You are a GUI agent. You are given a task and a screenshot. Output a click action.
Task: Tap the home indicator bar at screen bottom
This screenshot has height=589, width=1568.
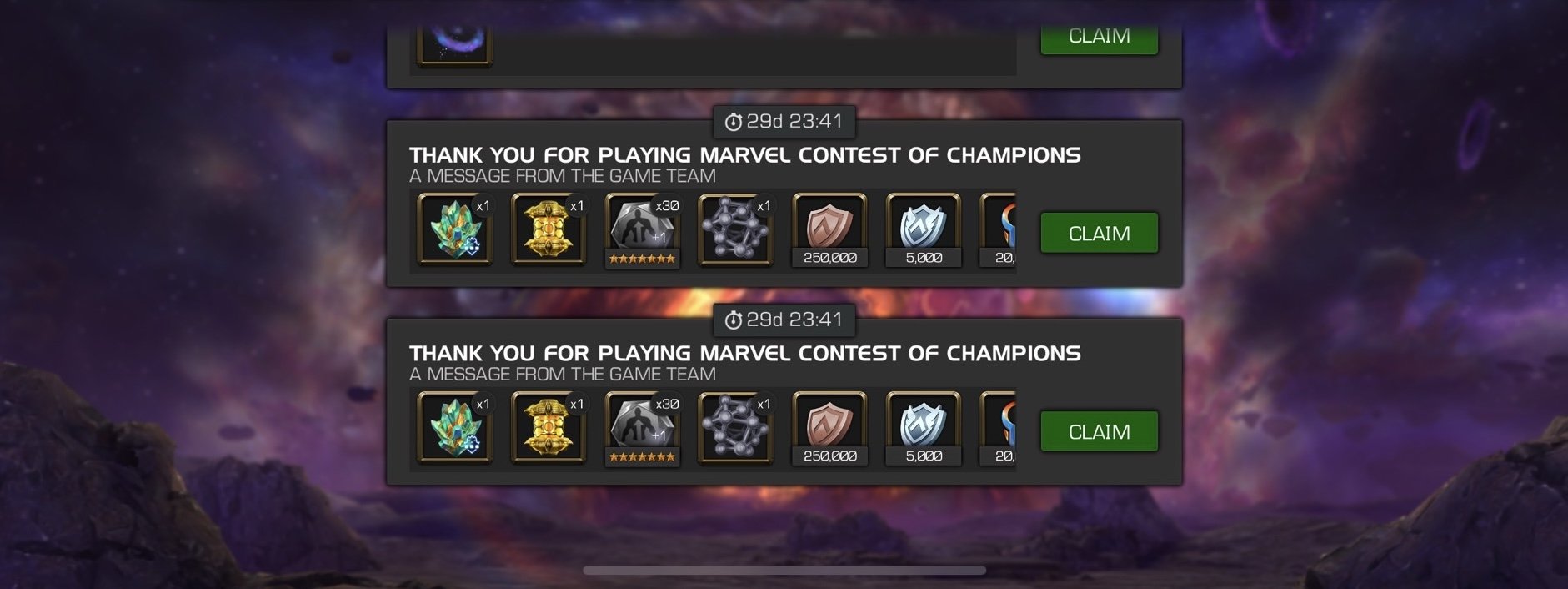(x=784, y=571)
